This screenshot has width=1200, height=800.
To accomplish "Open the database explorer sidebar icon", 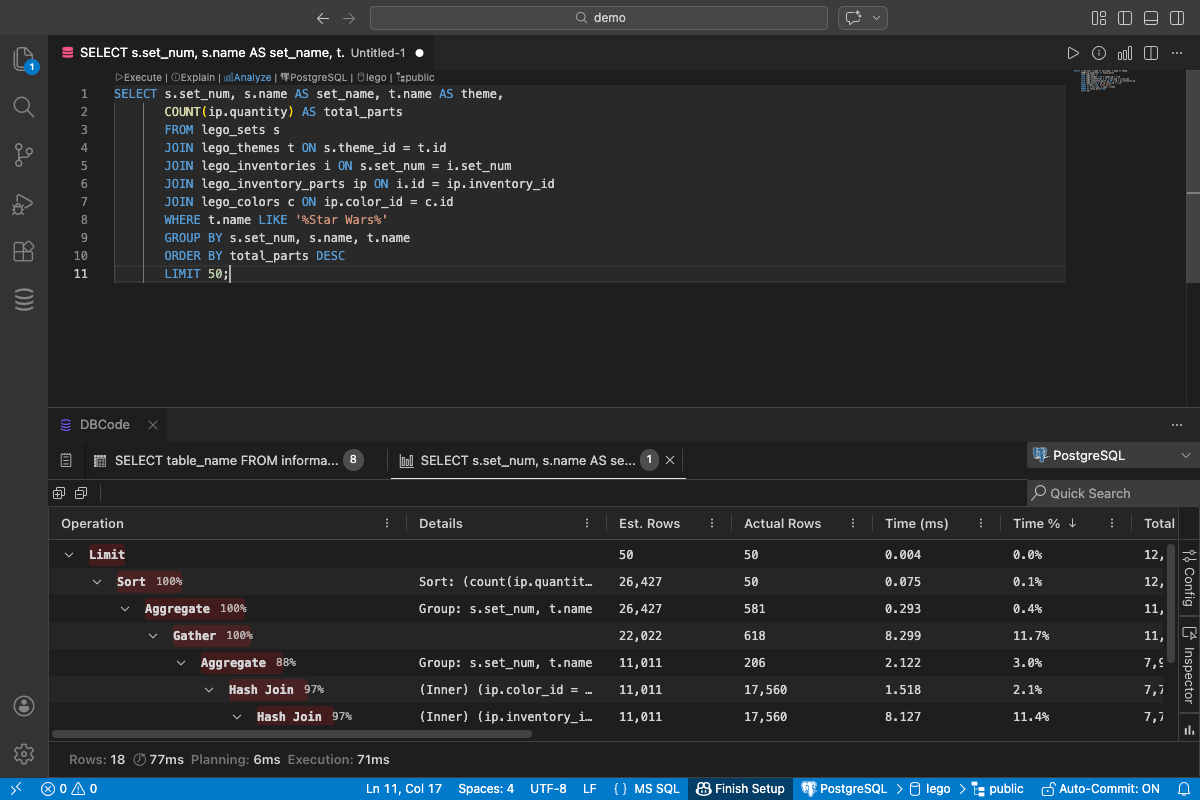I will pyautogui.click(x=24, y=299).
